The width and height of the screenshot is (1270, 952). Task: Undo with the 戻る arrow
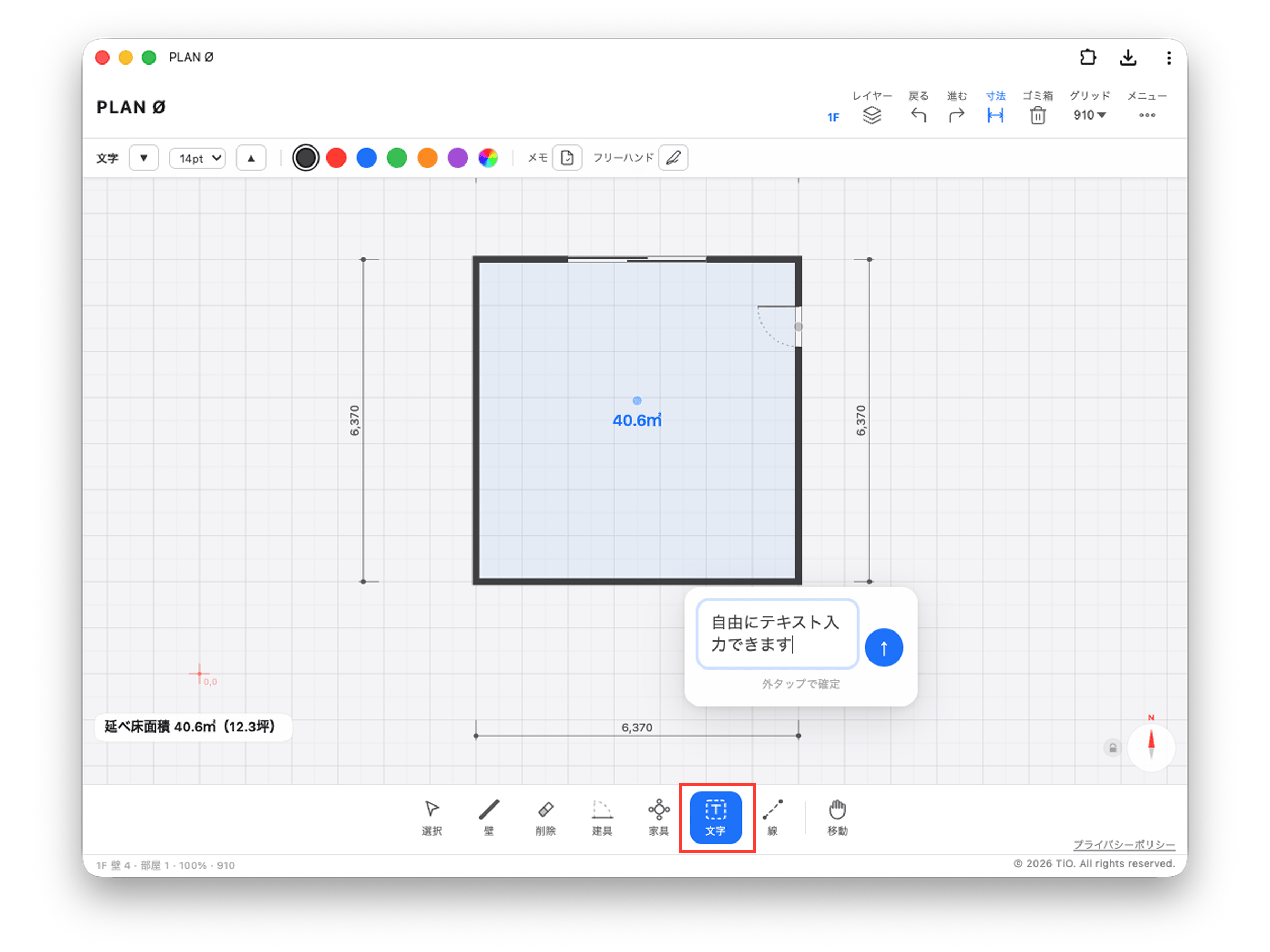[x=918, y=108]
